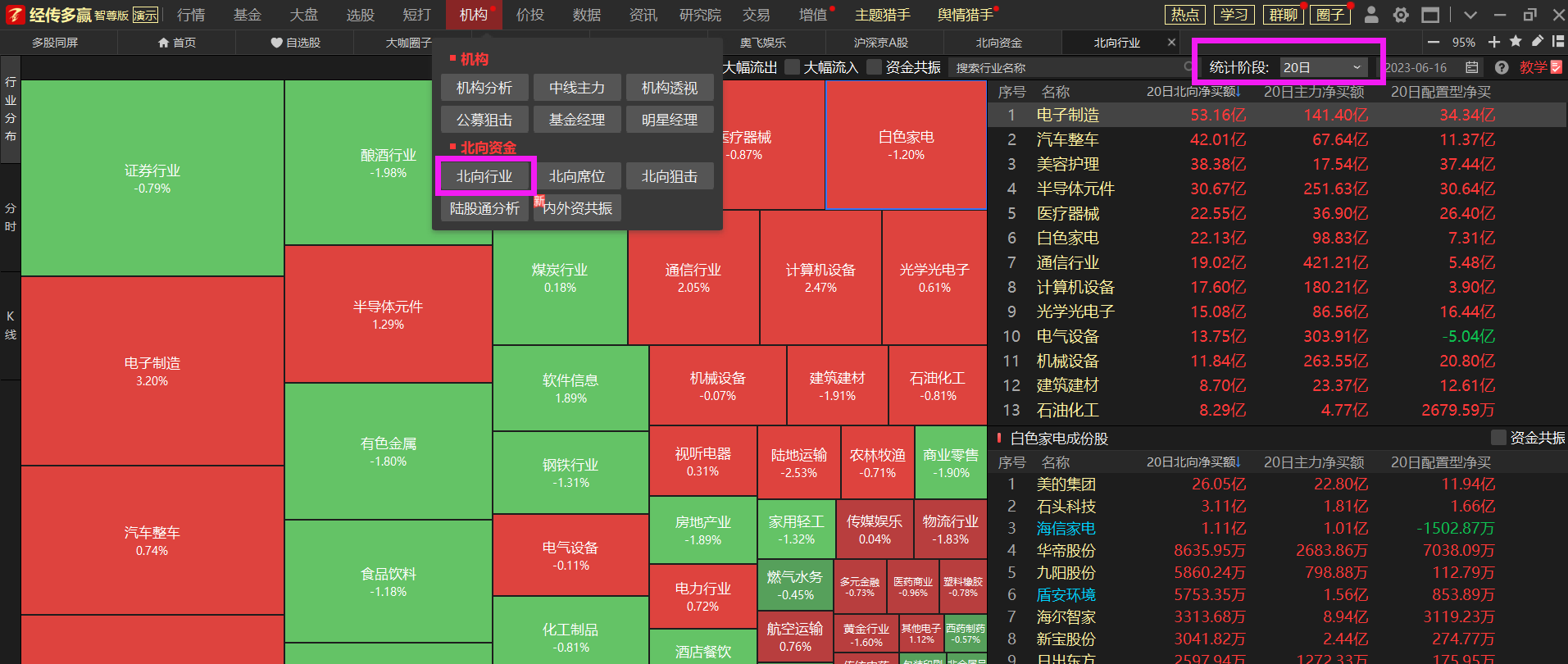Open the user account profile icon
Image resolution: width=1568 pixels, height=664 pixels.
[1371, 15]
